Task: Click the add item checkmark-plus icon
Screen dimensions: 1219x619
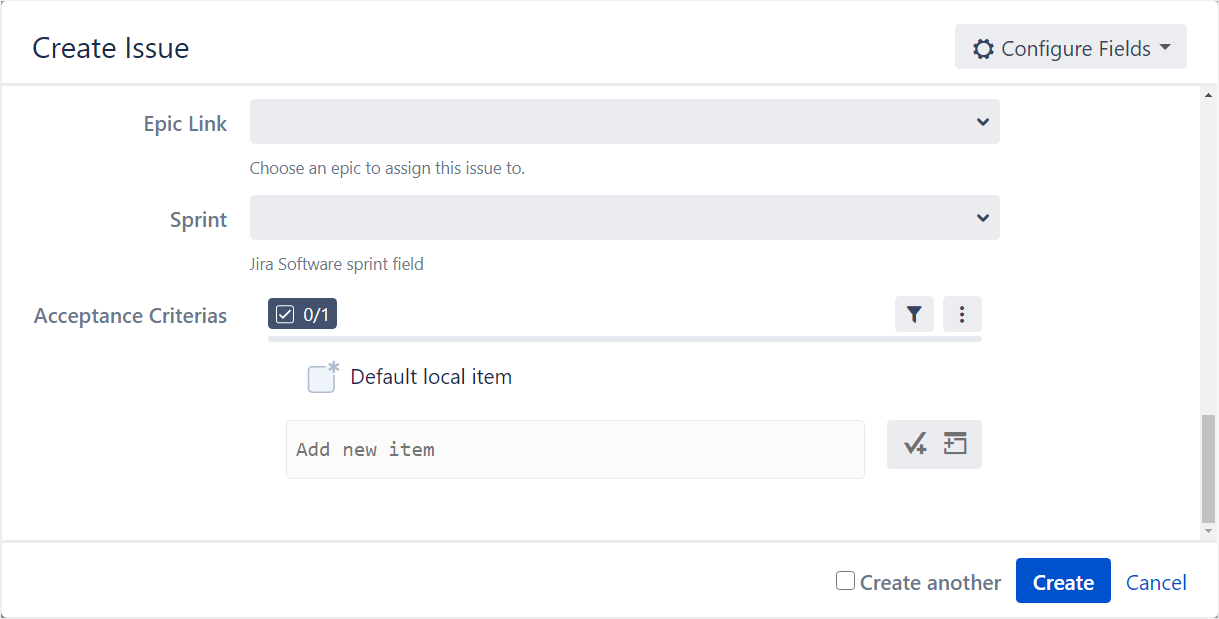Action: (915, 445)
